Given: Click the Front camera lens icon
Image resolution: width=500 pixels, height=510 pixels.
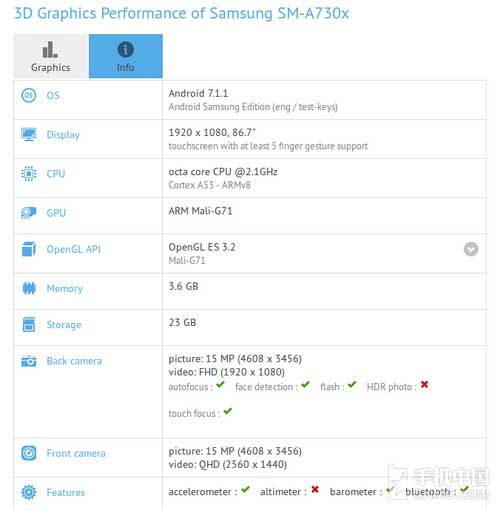Looking at the screenshot, I should point(29,453).
